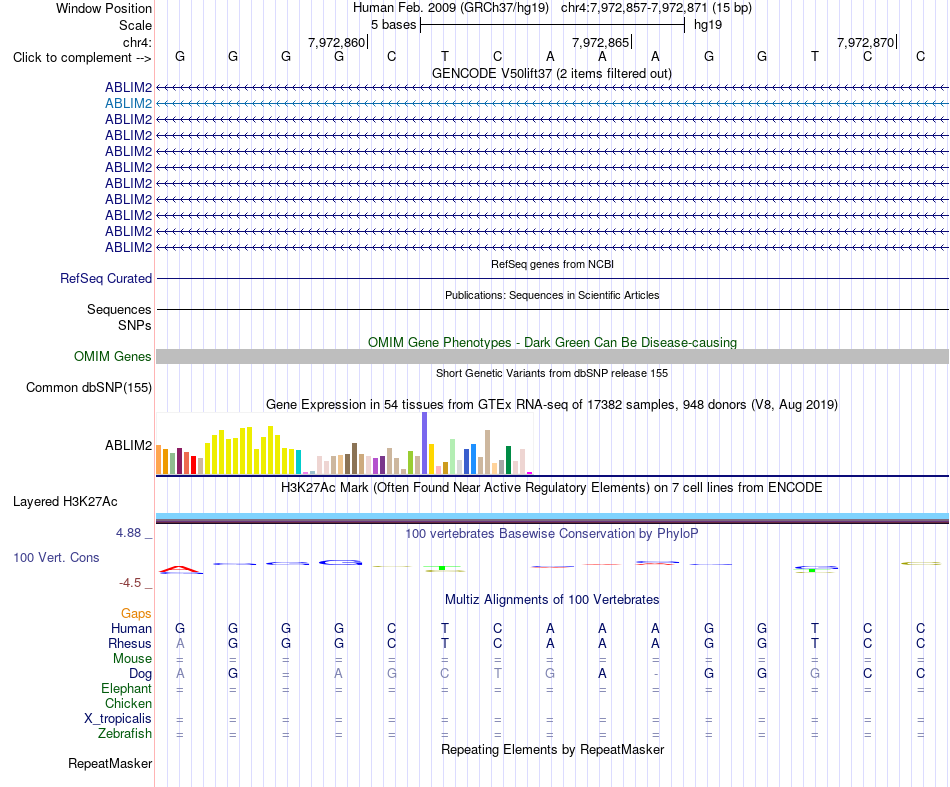Click the dark green bar in GTEx chart
Screen dimensions: 950x787
point(508,460)
